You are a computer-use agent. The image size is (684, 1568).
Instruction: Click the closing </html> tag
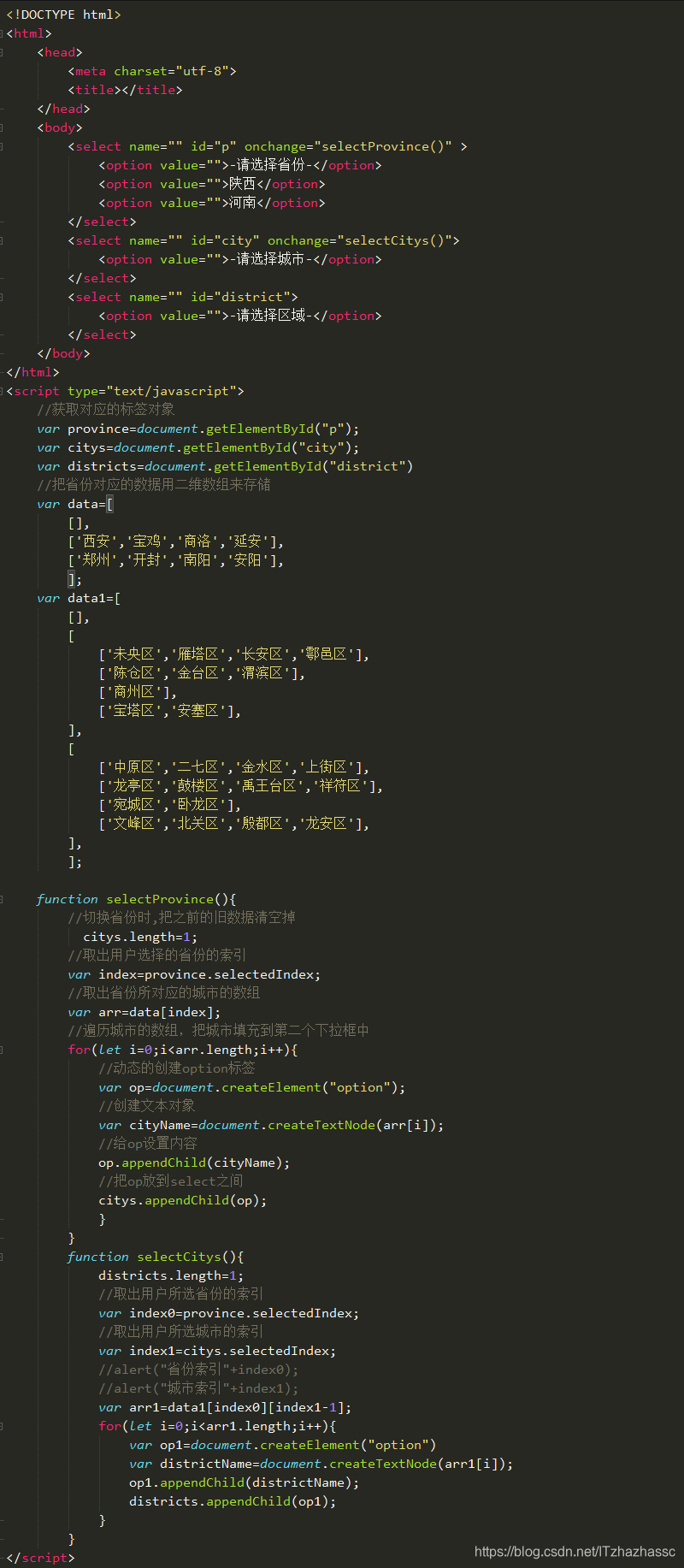(32, 372)
